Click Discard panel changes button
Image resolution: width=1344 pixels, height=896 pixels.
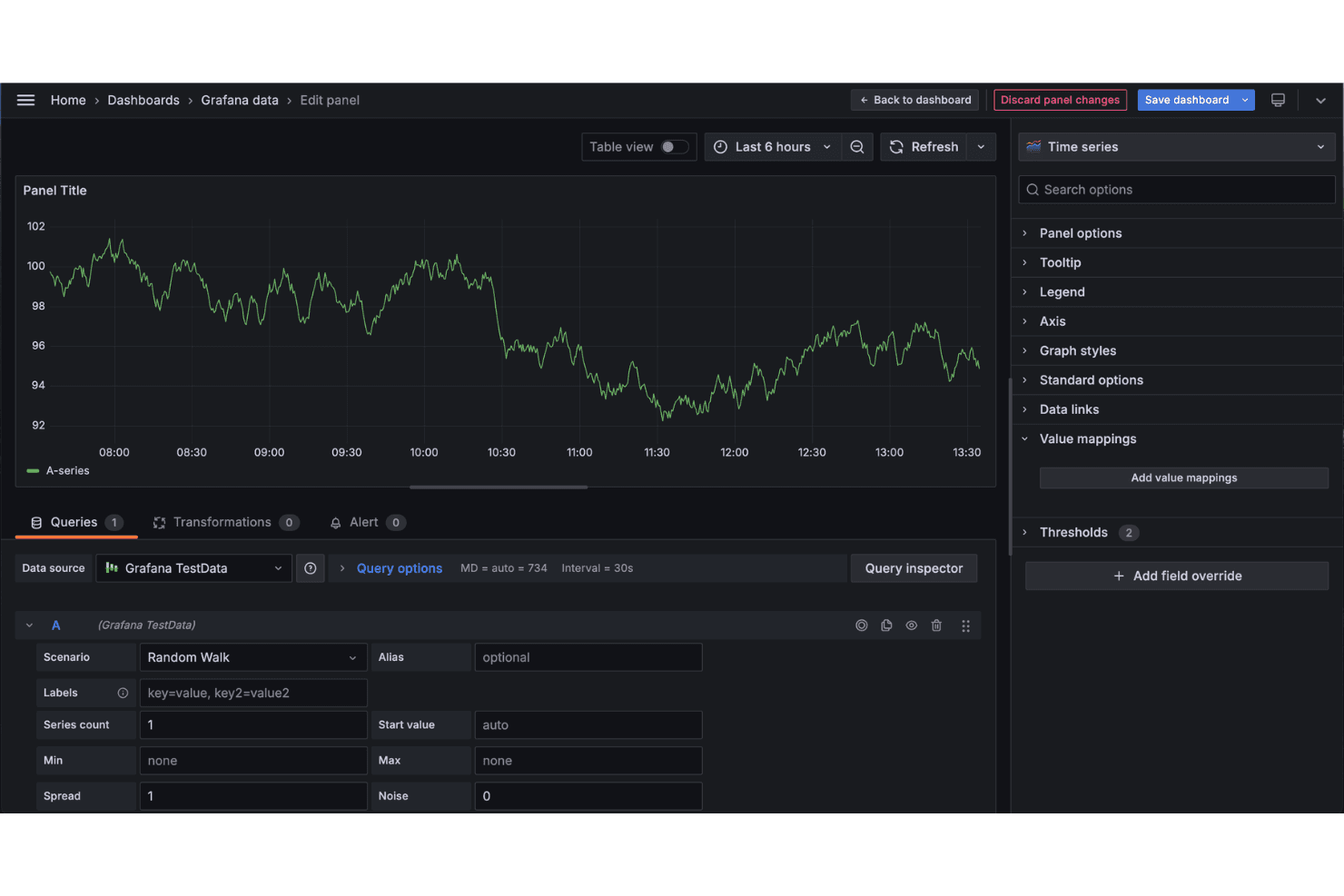click(1060, 100)
